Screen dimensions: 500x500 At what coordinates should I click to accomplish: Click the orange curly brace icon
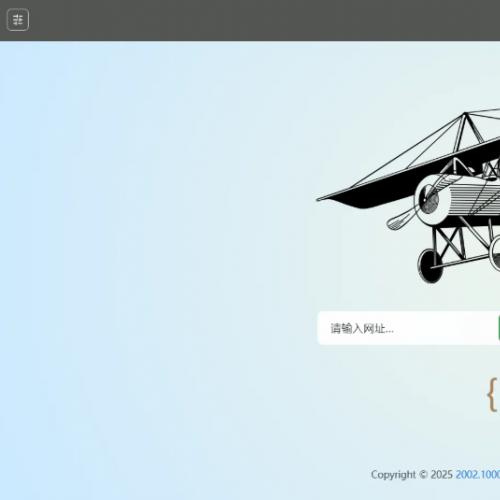493,394
